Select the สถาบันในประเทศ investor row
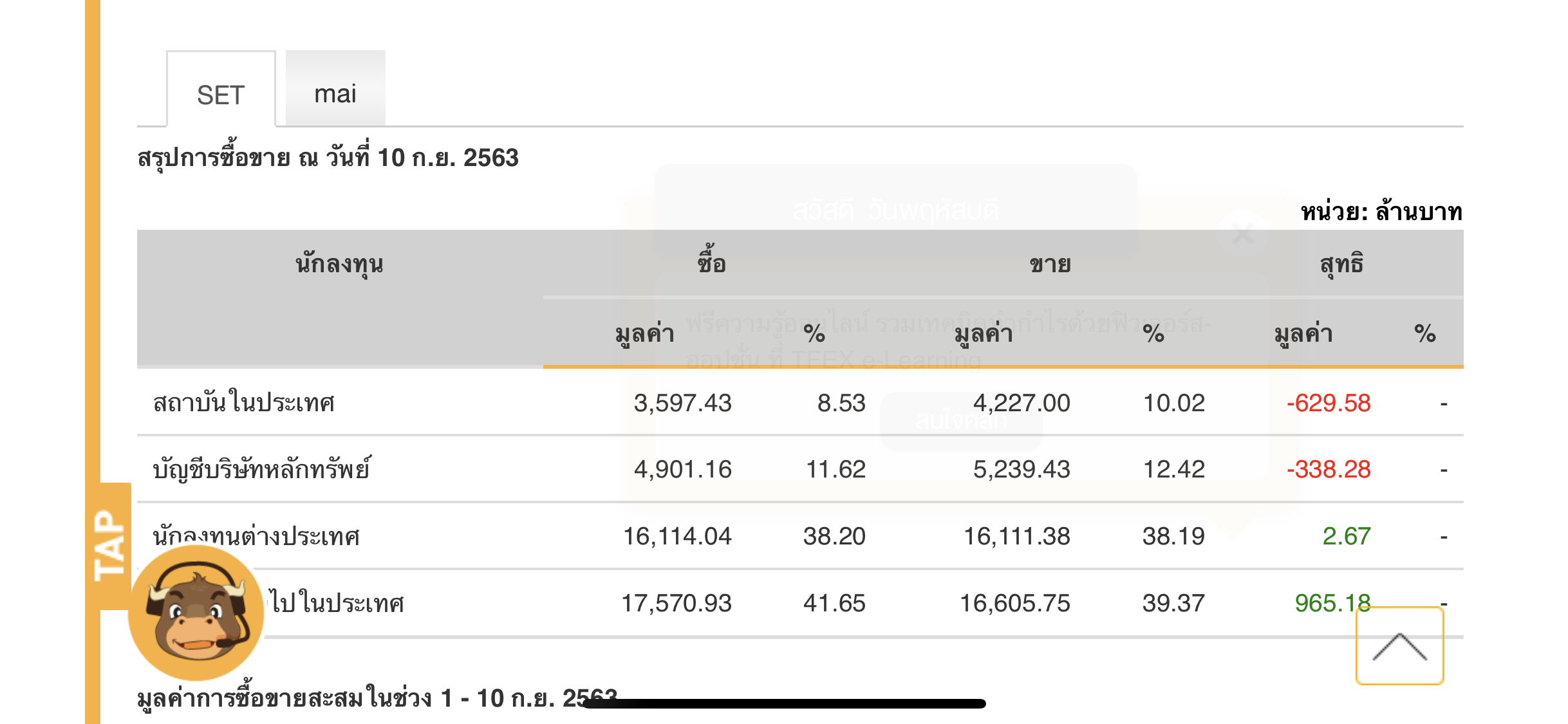This screenshot has width=1568, height=724. (800, 403)
